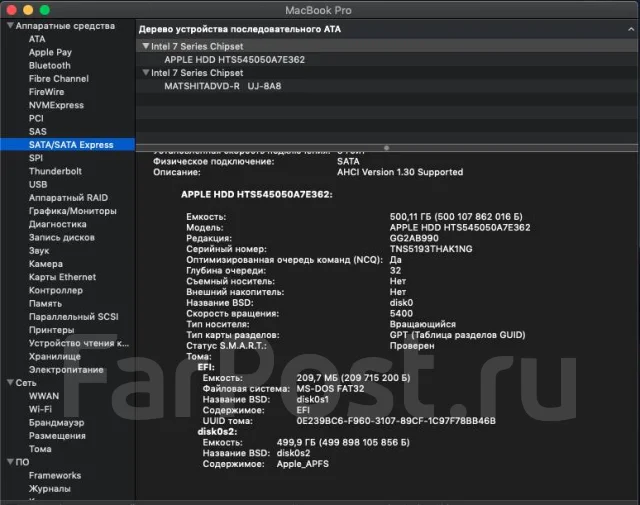Click the pane divider handle dot

coord(387,147)
